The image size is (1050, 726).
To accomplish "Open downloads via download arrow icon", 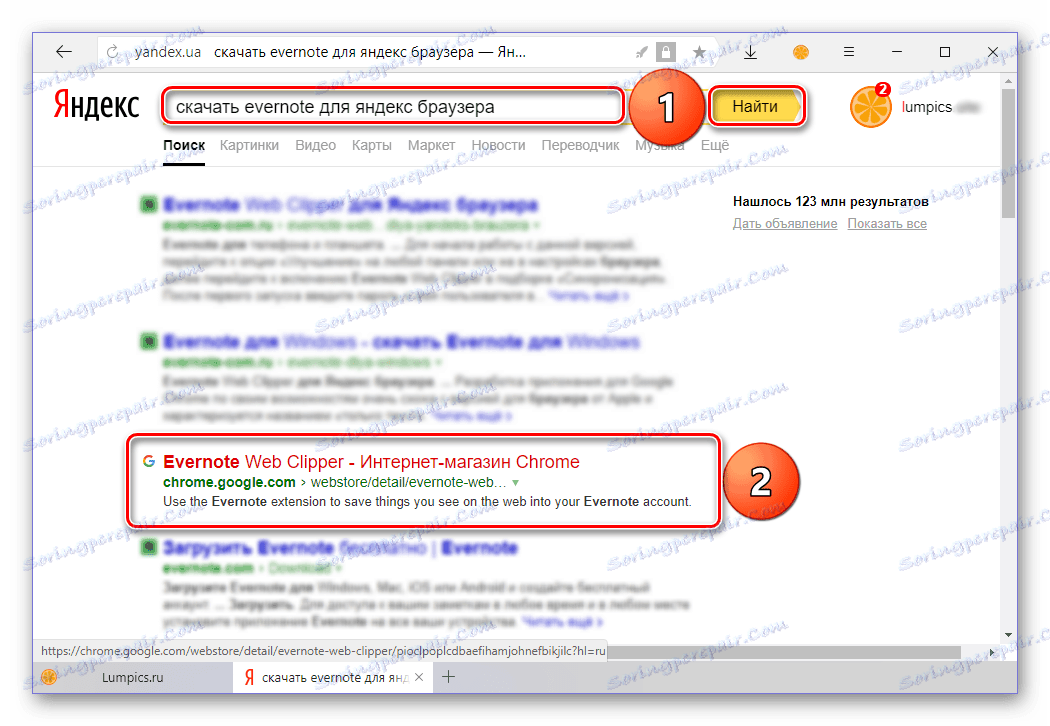I will 751,52.
